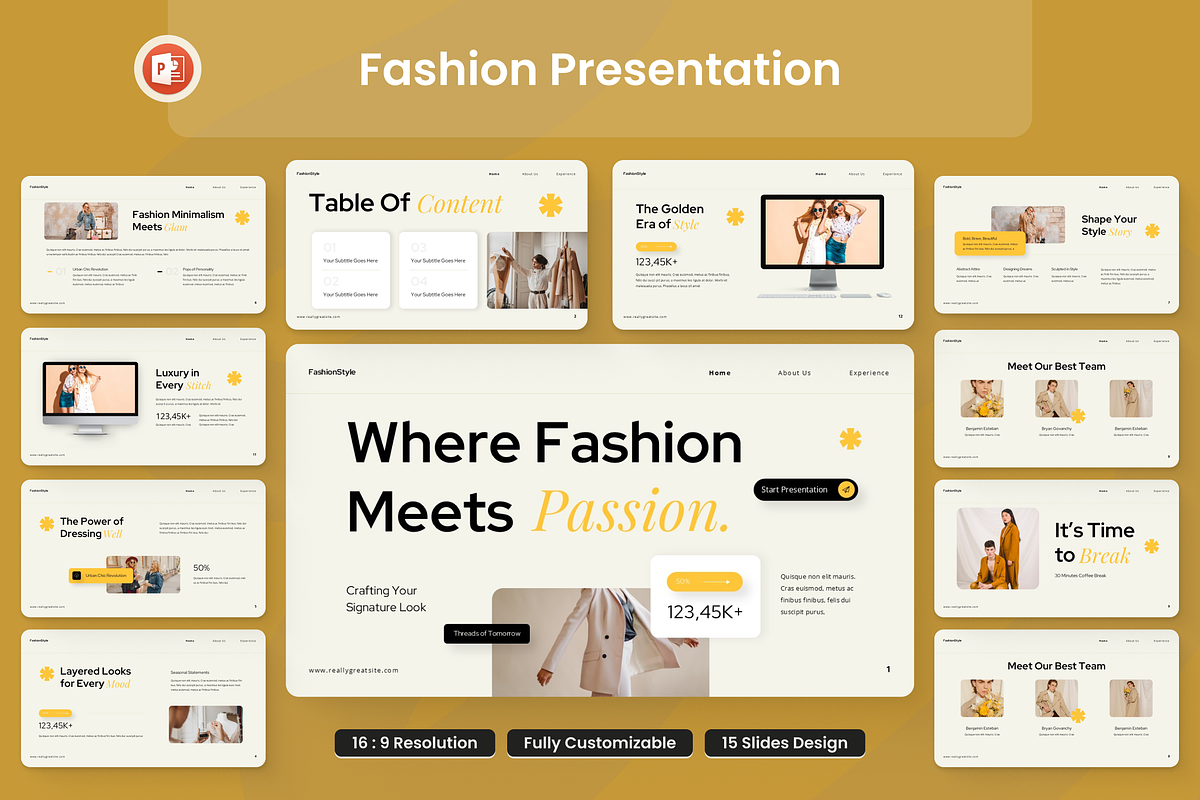
Task: Click the 123,45K+ figure on Golden Era slide
Action: click(x=657, y=261)
